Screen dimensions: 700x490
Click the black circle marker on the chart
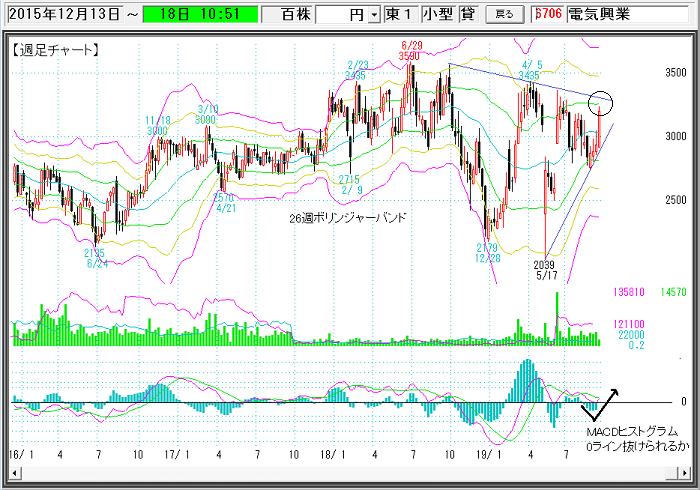point(600,101)
